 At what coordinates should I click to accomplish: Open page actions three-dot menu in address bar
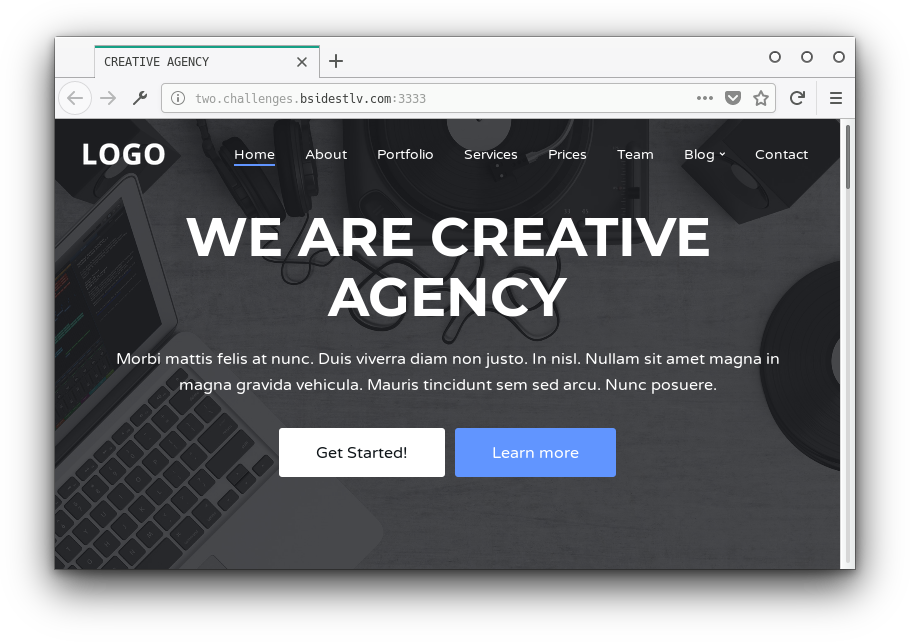pyautogui.click(x=705, y=98)
